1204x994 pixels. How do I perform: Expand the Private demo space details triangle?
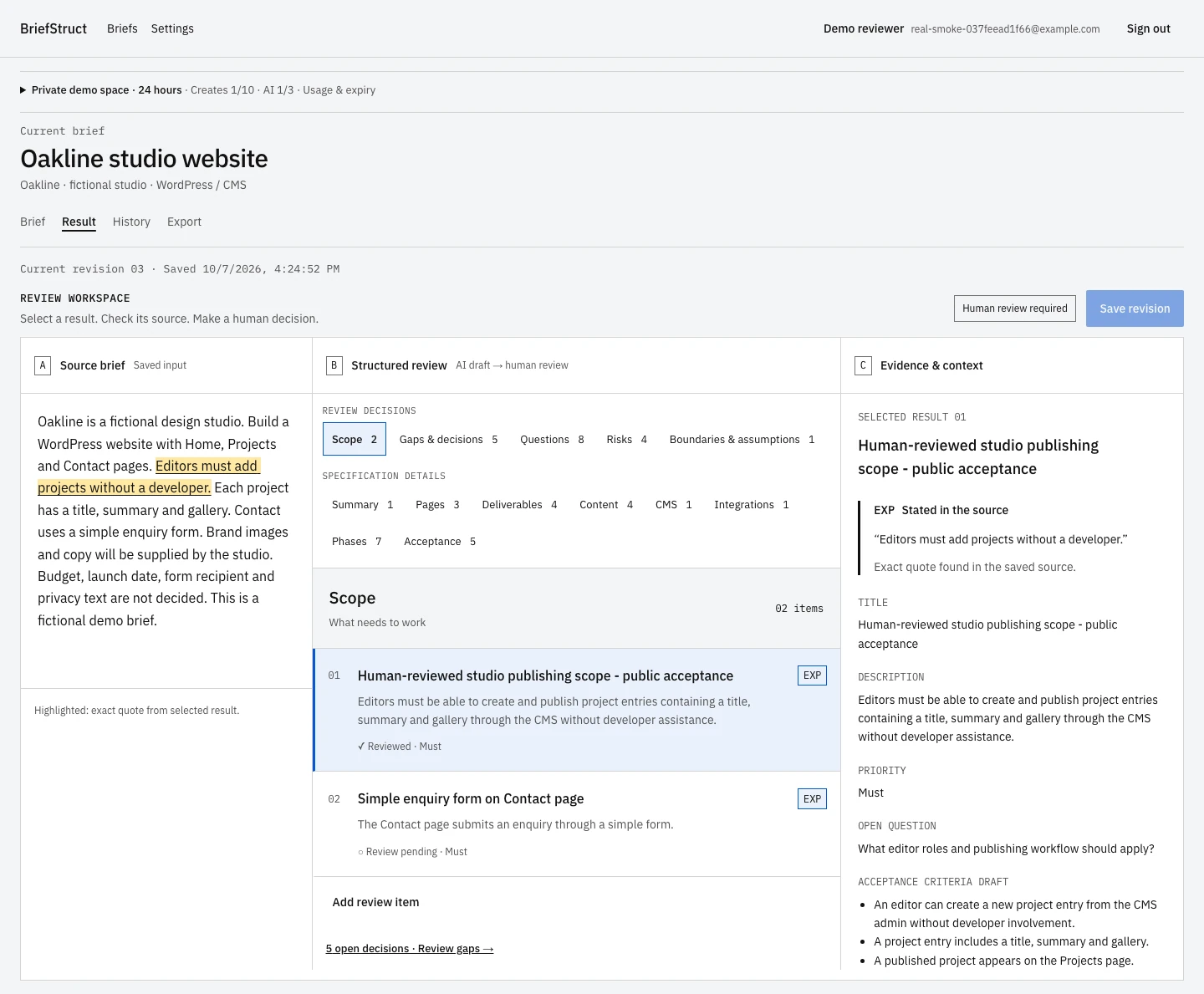point(23,90)
